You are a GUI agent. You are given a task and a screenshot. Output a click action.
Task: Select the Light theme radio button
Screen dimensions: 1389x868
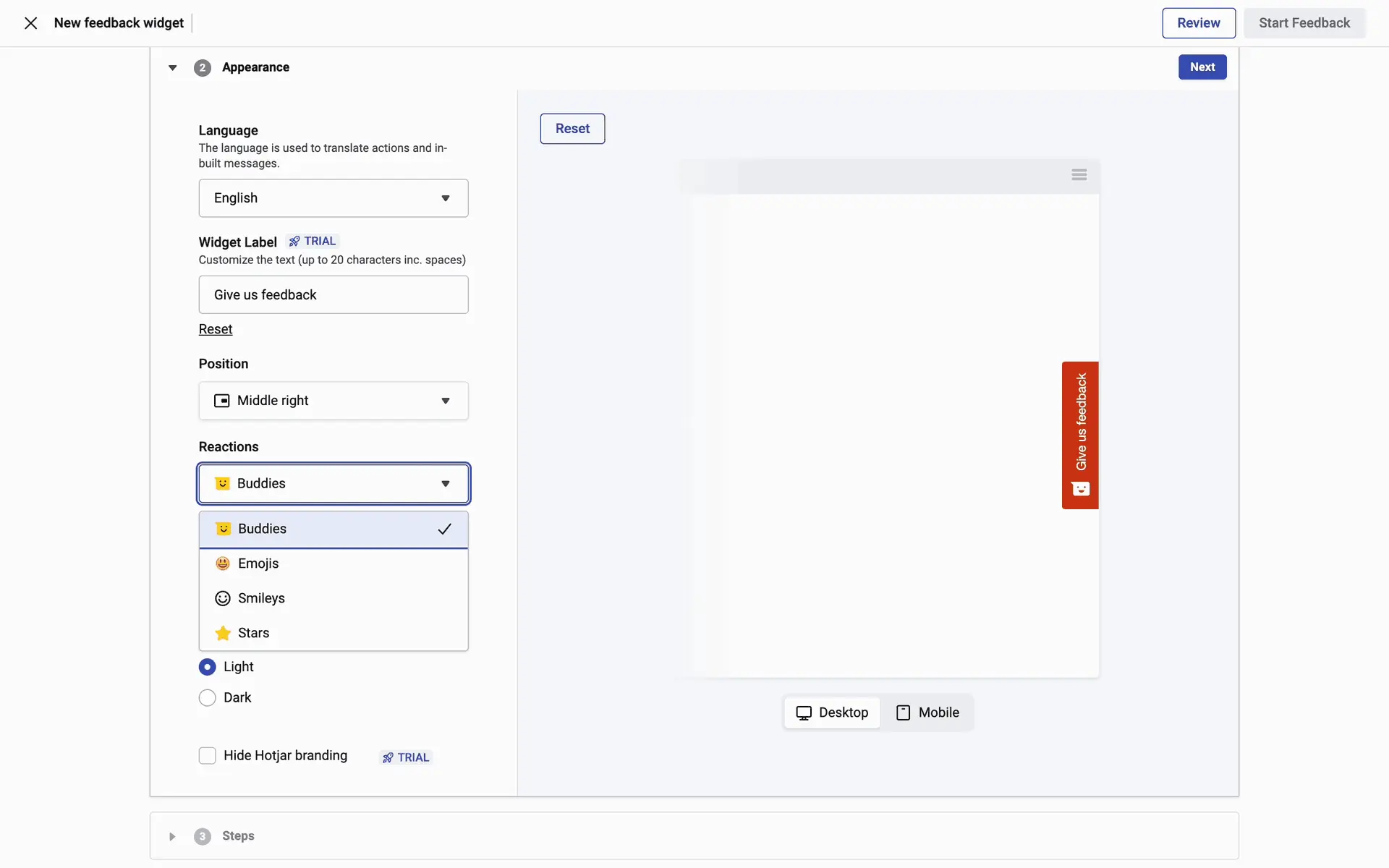(x=208, y=667)
